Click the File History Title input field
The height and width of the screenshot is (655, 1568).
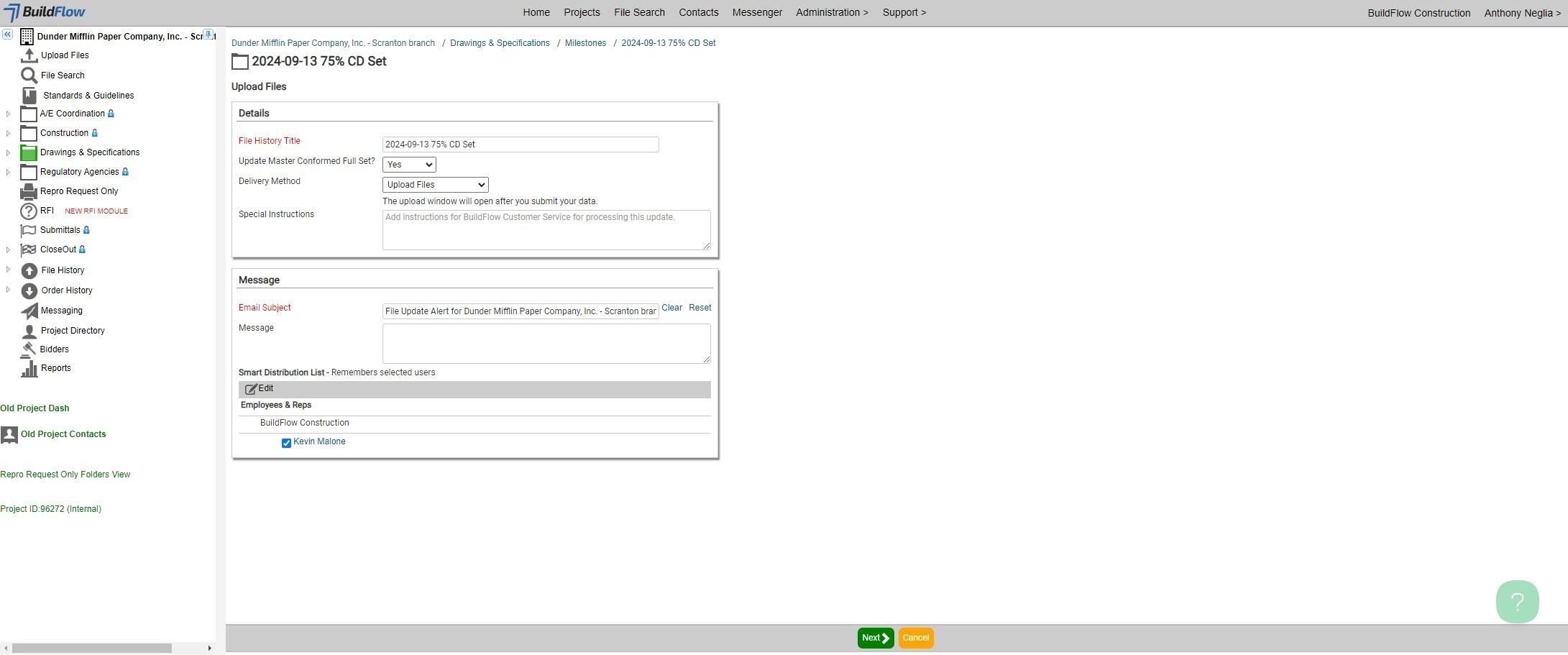point(521,145)
